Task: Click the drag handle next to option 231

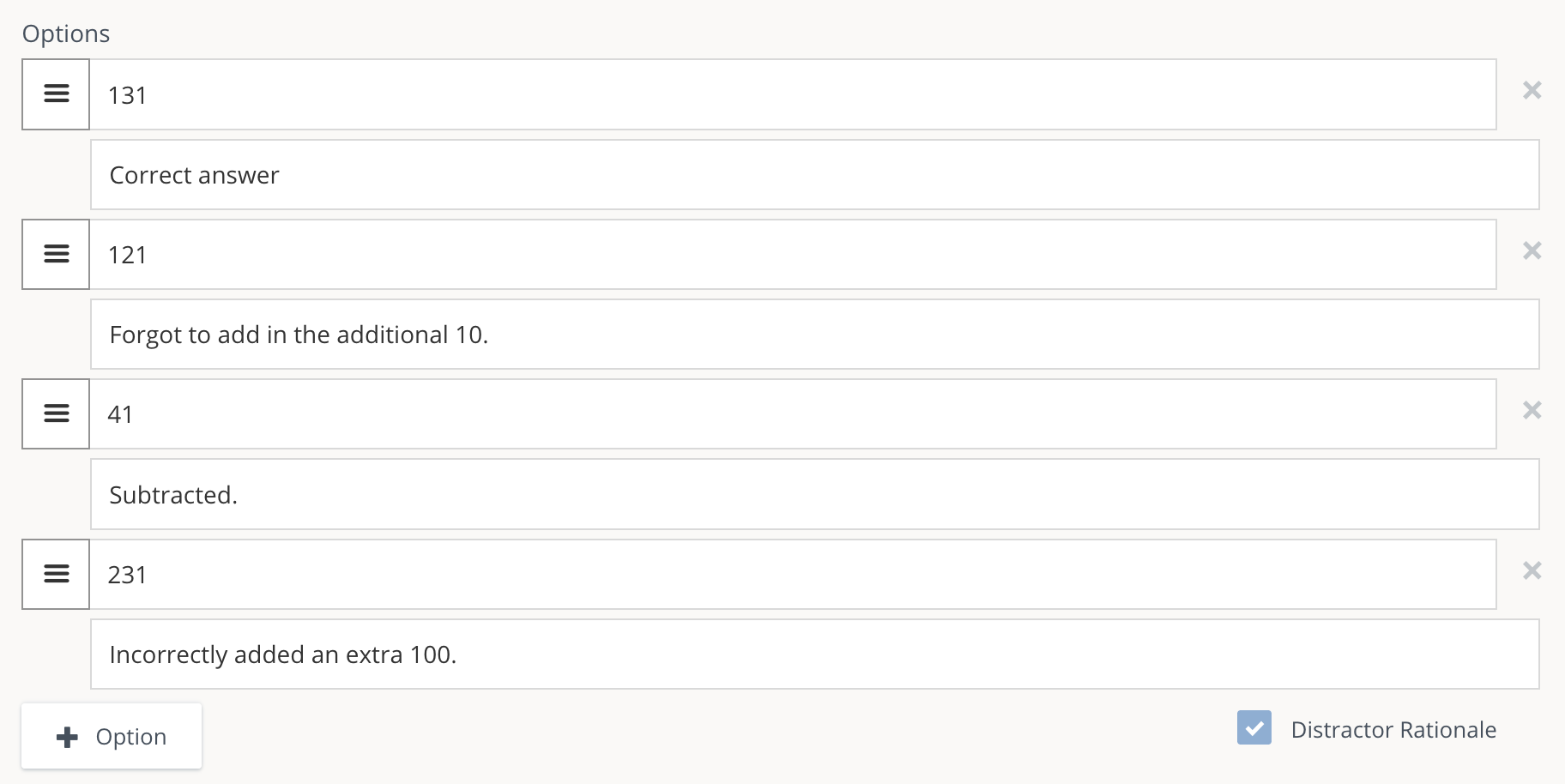Action: (x=55, y=574)
